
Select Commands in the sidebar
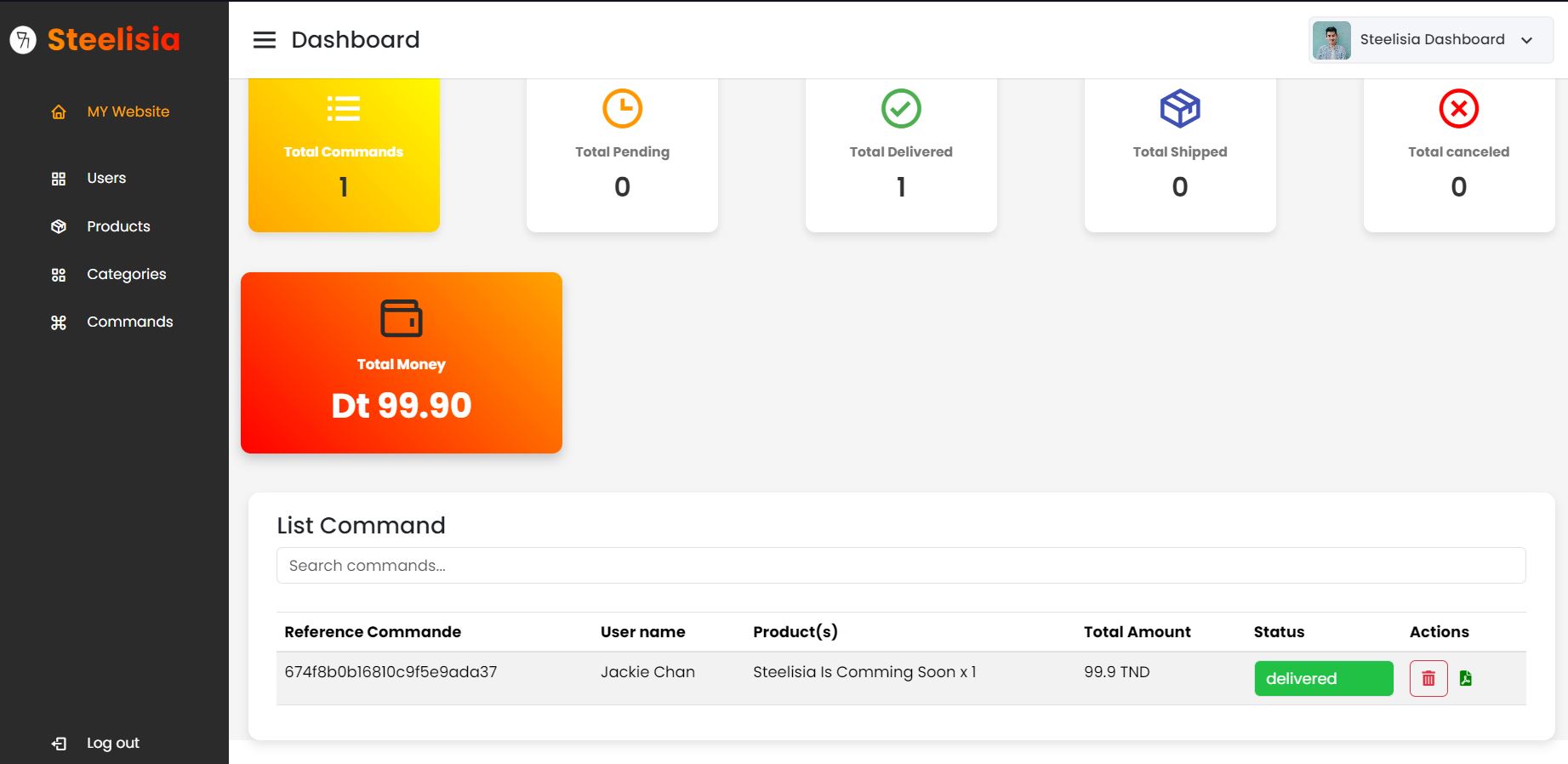[x=129, y=322]
